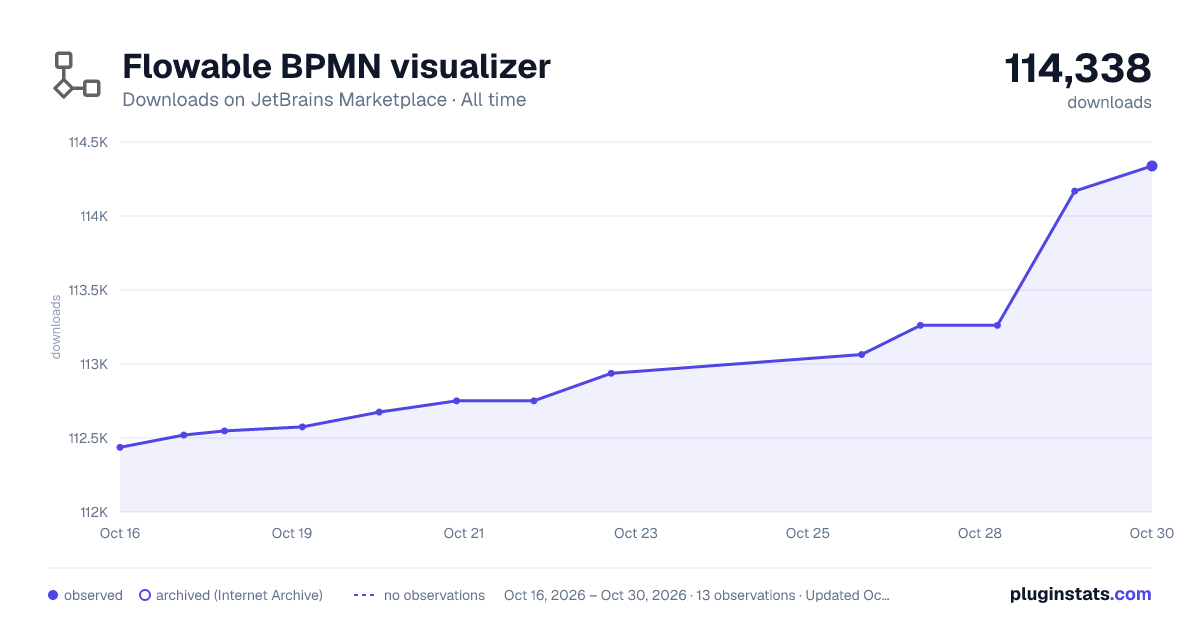Select the Oct 30 endpoint data marker
Viewport: 1200px width, 630px height.
click(x=1152, y=166)
